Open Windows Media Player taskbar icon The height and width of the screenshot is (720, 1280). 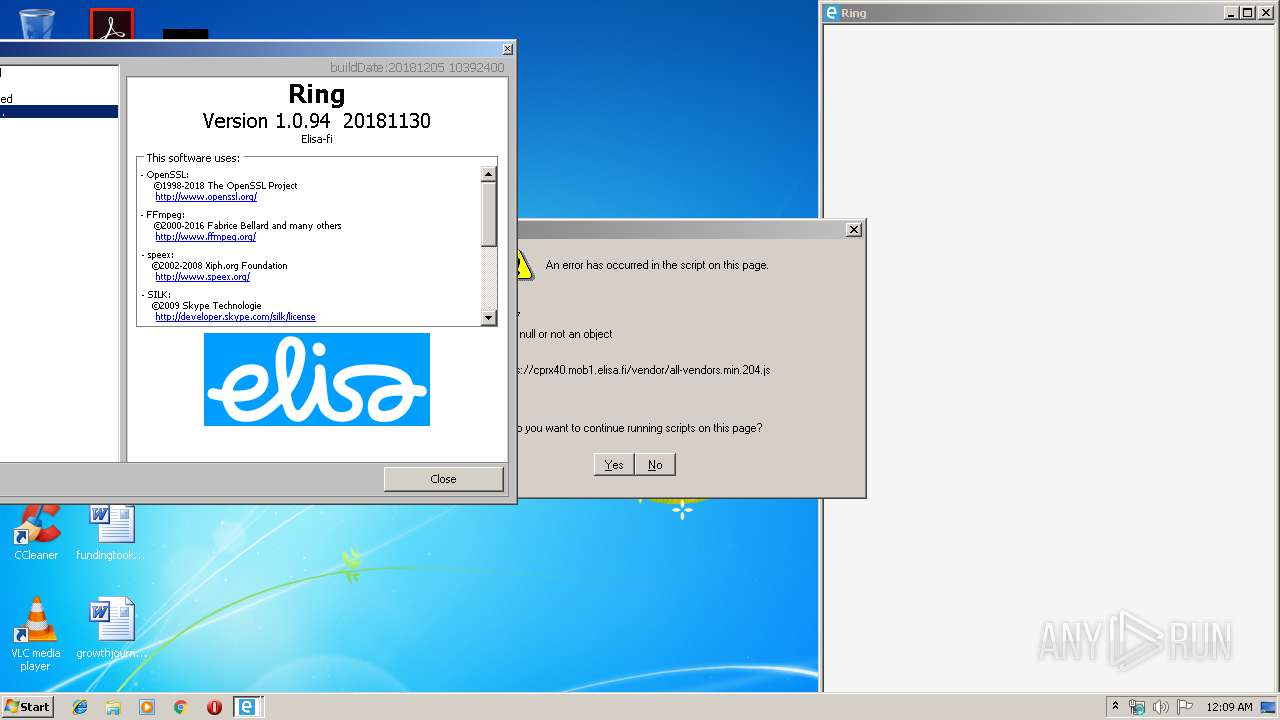coord(147,707)
